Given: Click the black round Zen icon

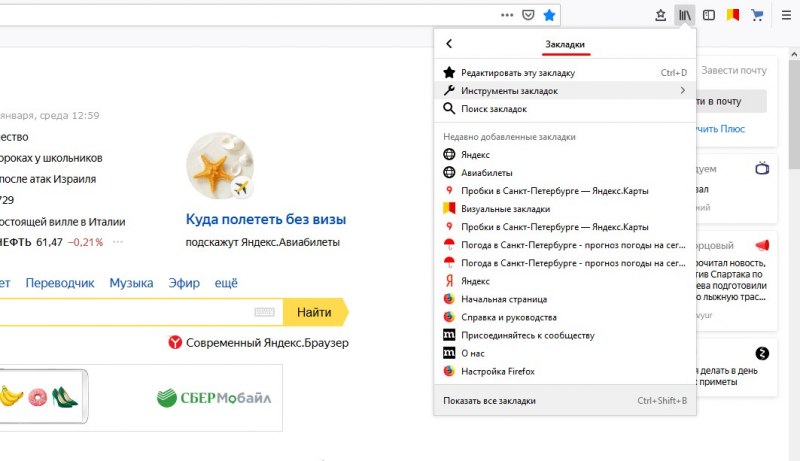Looking at the screenshot, I should pos(762,353).
